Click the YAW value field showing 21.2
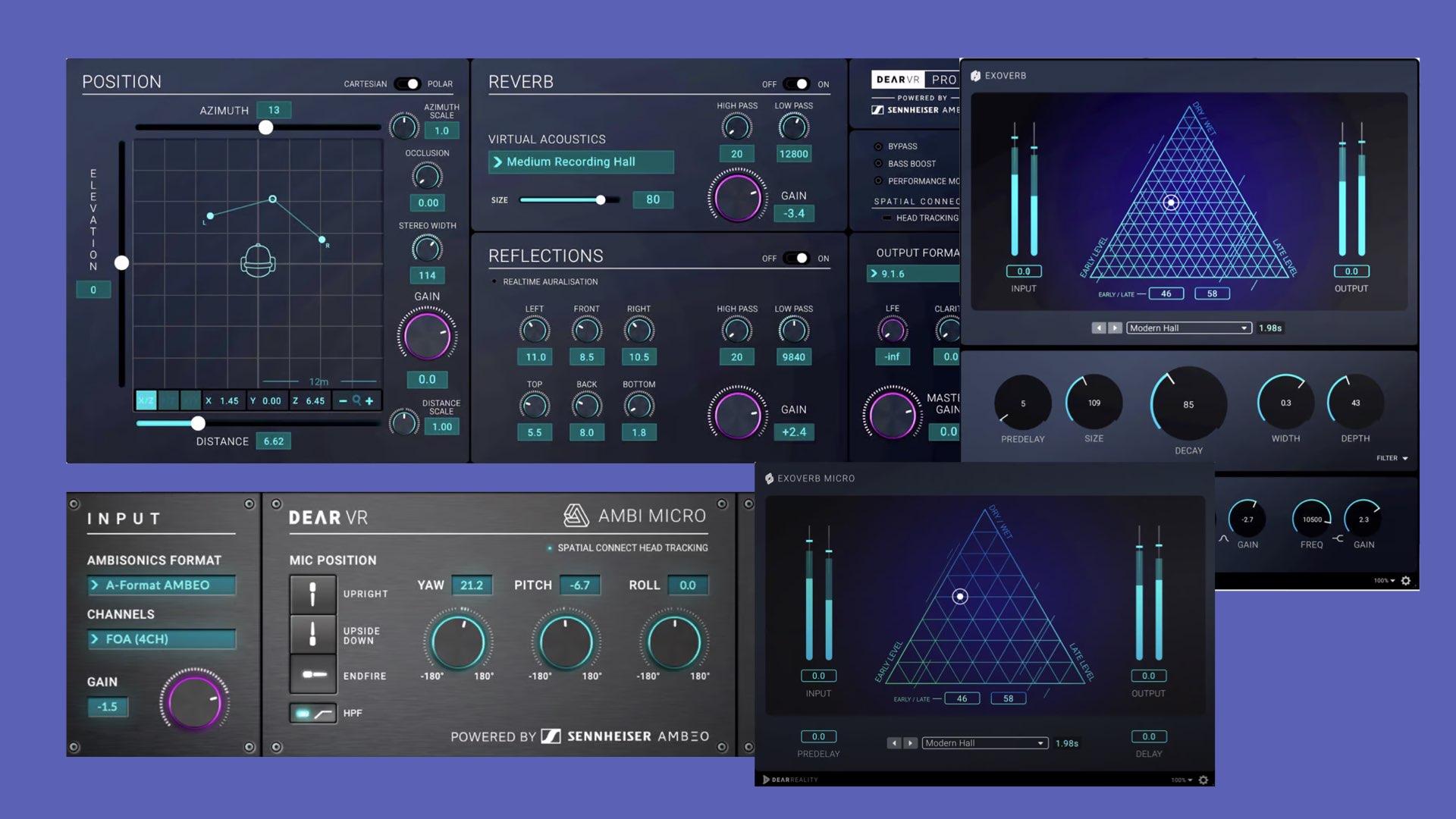The width and height of the screenshot is (1456, 819). tap(471, 585)
